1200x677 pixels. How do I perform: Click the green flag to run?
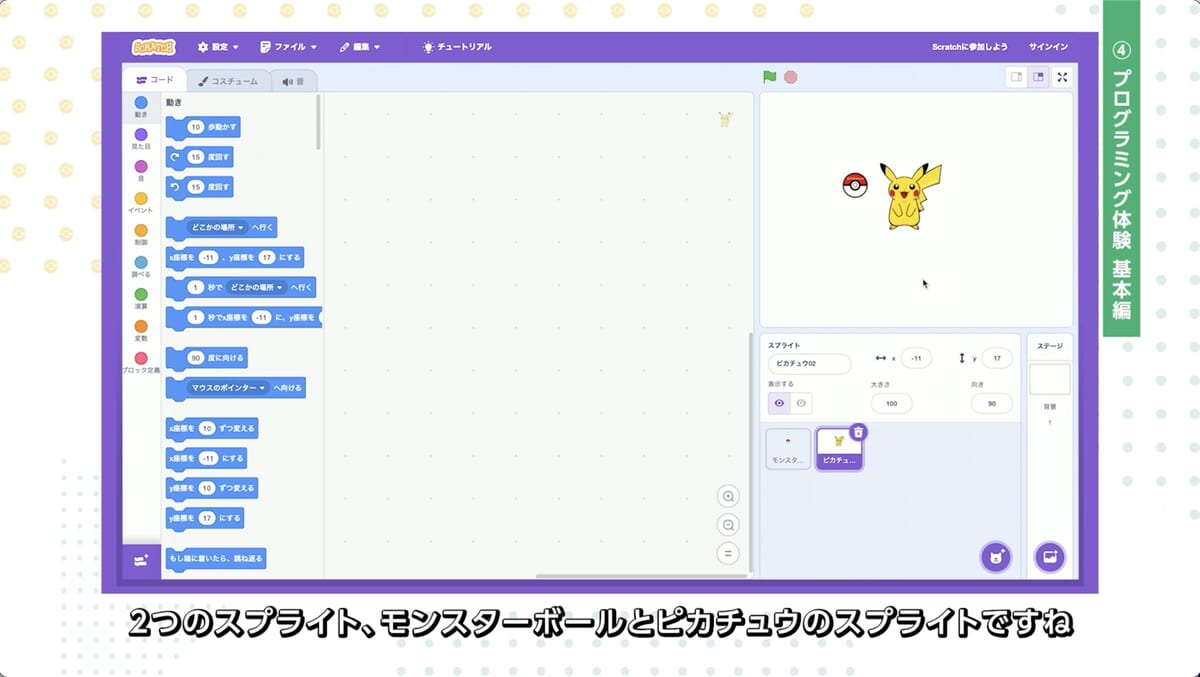pyautogui.click(x=769, y=77)
